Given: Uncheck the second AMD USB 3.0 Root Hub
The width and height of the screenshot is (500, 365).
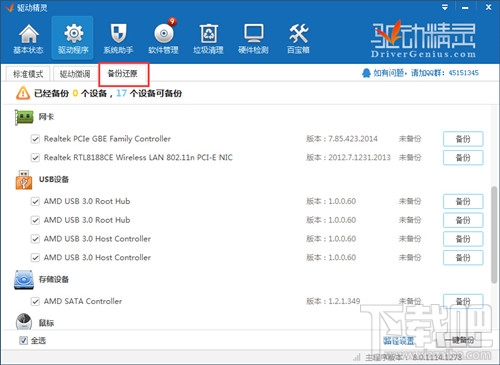Looking at the screenshot, I should click(35, 220).
